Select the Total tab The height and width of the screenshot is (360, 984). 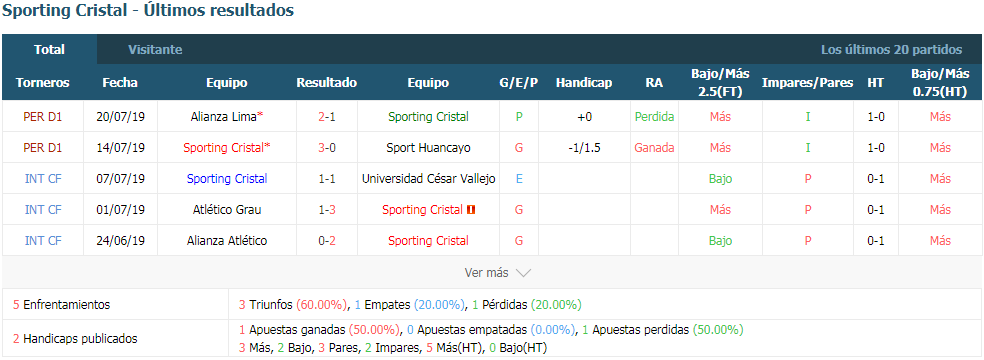pos(50,50)
